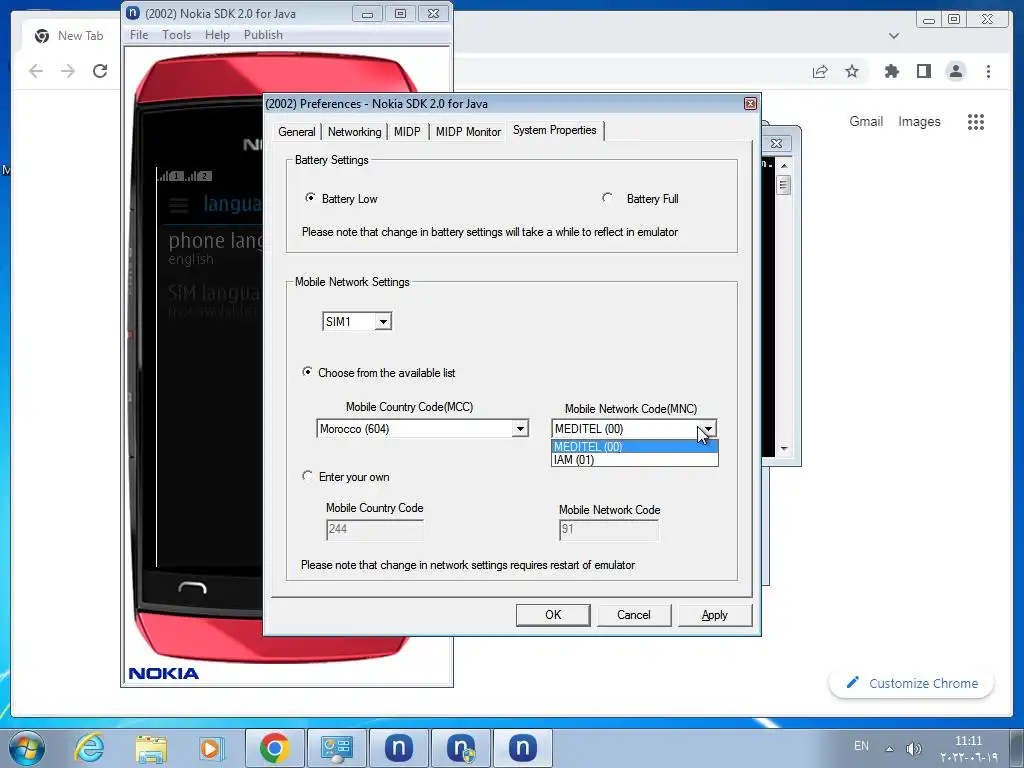Switch to the Networking tab
The image size is (1024, 768).
pos(354,132)
